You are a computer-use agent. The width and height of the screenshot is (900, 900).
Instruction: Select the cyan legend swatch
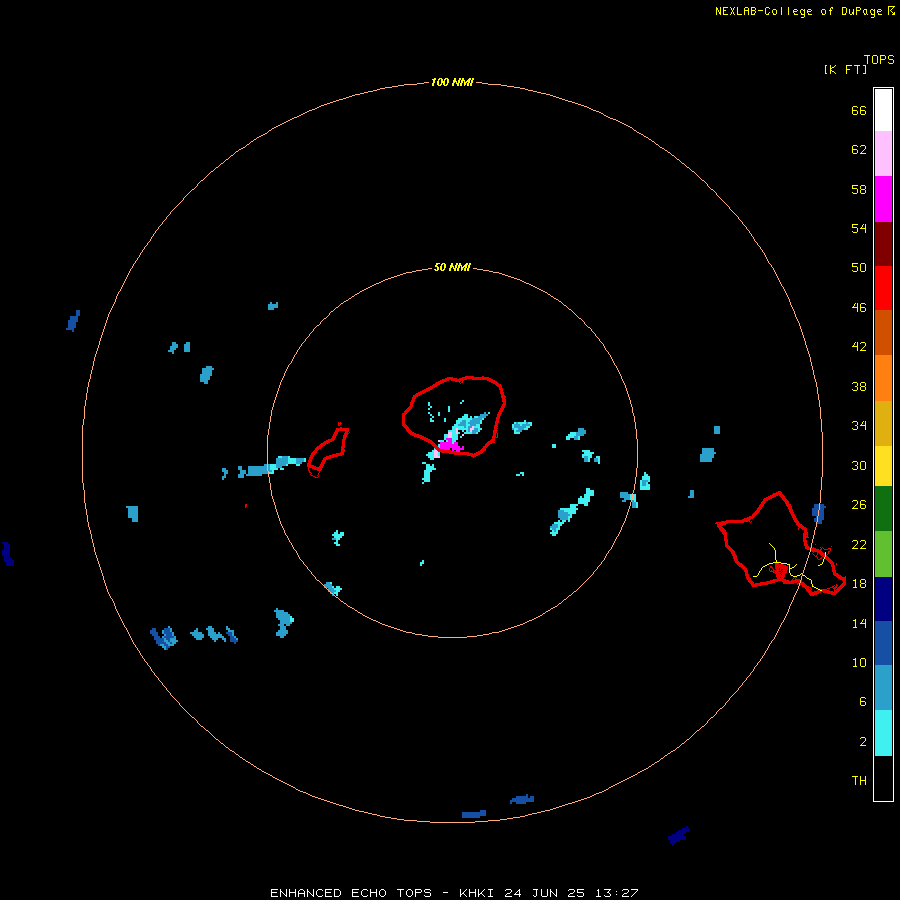883,733
